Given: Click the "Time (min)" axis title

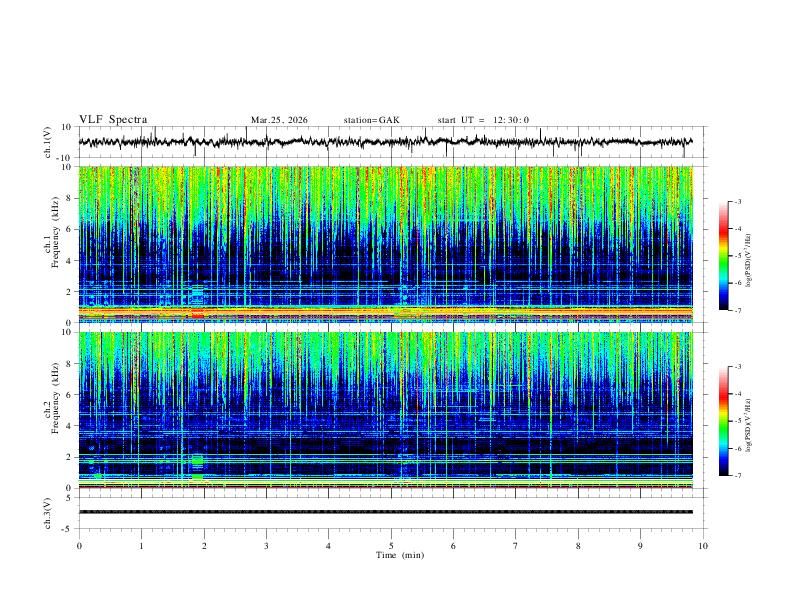Looking at the screenshot, I should [400, 555].
